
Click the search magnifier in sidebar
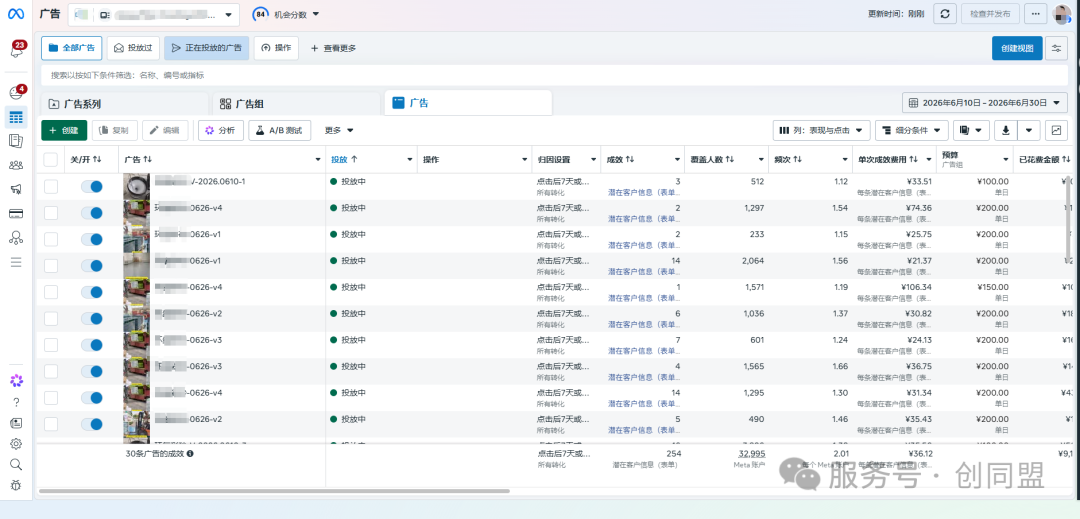click(17, 464)
